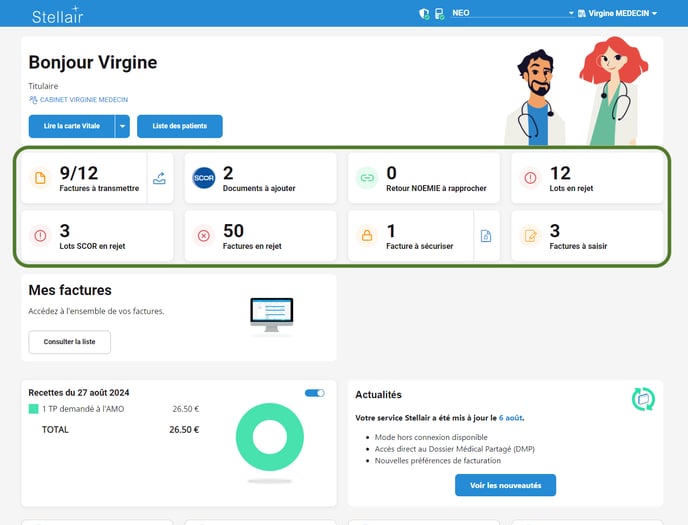Click the Actualités heading
688x525 pixels.
tap(378, 395)
